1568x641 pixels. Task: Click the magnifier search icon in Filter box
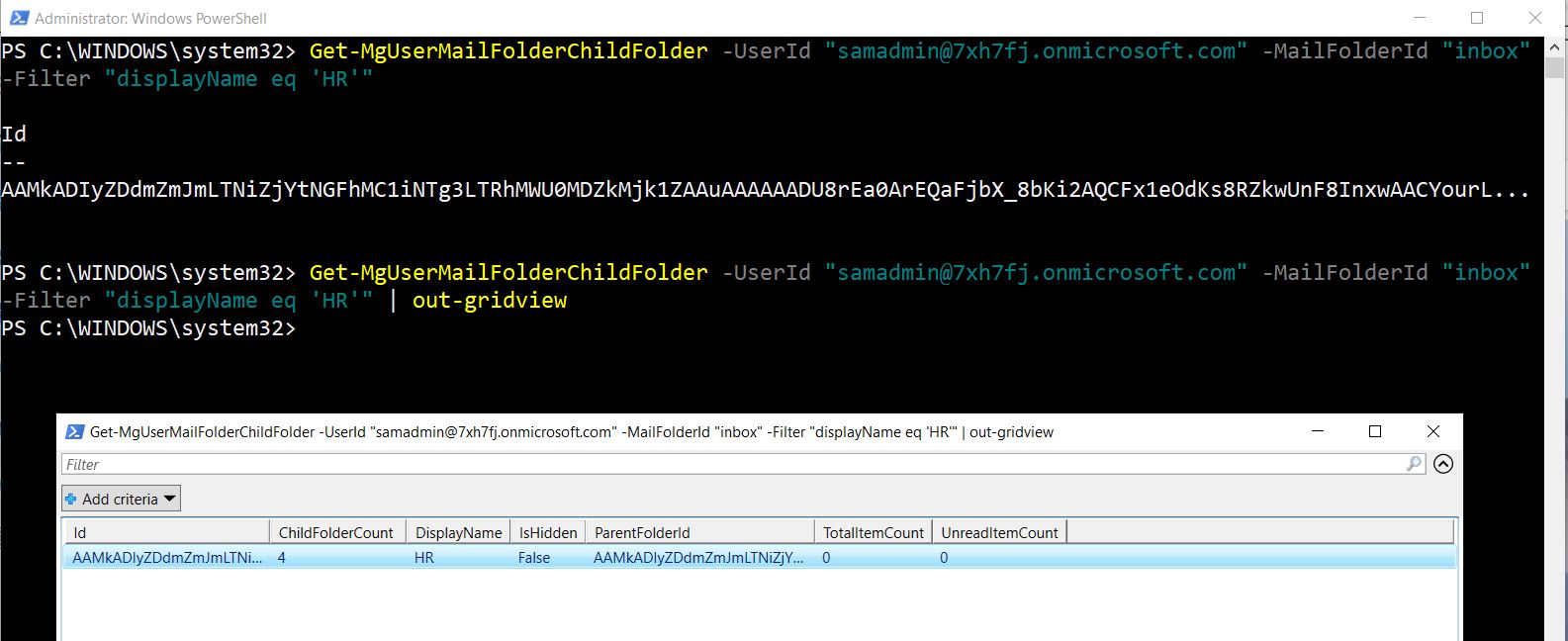[1414, 464]
